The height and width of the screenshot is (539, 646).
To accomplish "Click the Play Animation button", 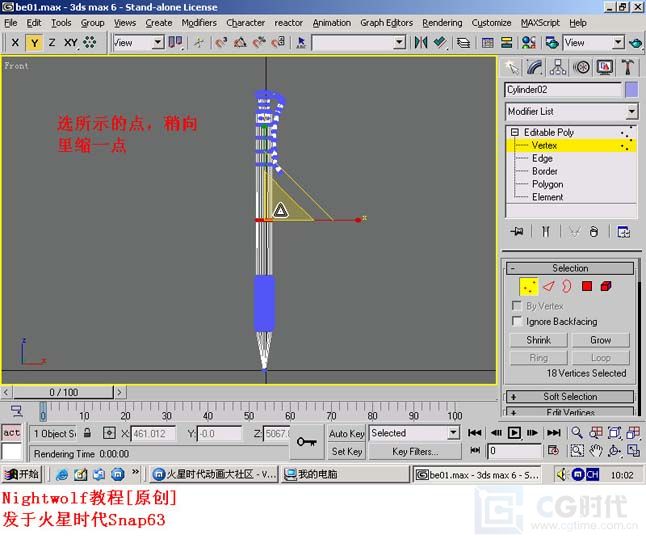I will point(514,433).
